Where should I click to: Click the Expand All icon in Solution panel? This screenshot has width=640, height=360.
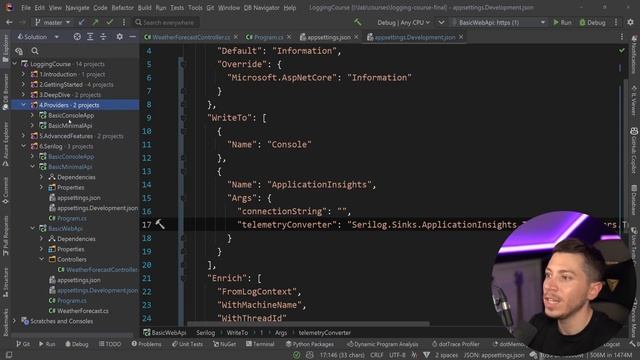pyautogui.click(x=90, y=37)
